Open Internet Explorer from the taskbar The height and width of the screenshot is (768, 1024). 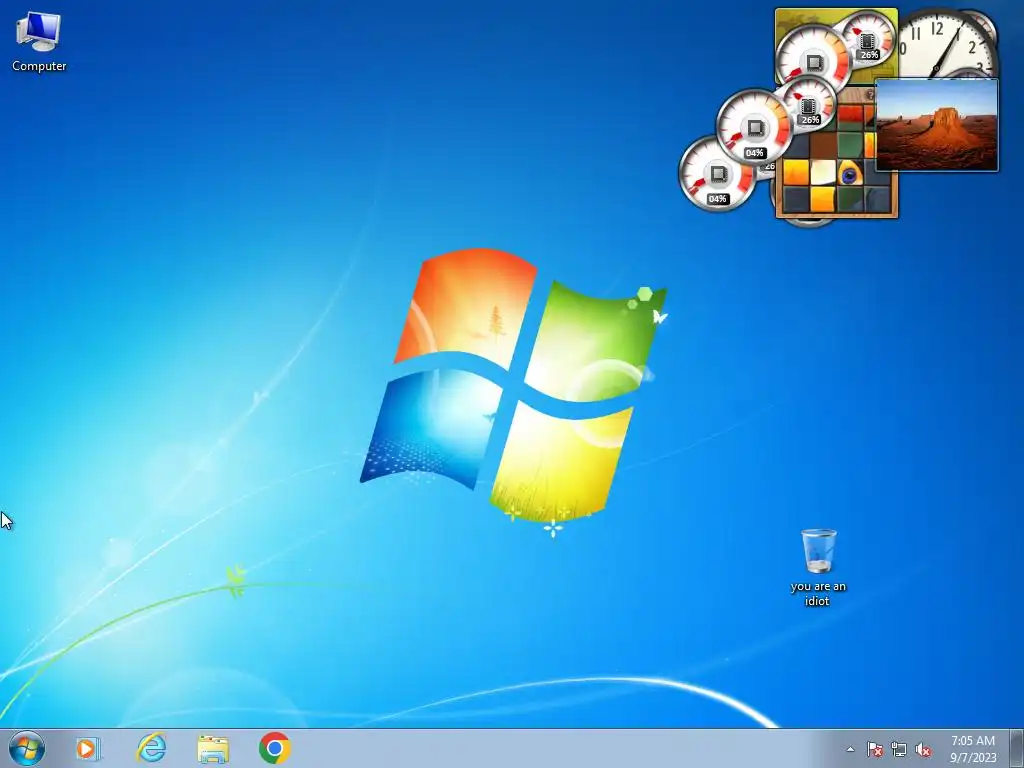pos(151,748)
